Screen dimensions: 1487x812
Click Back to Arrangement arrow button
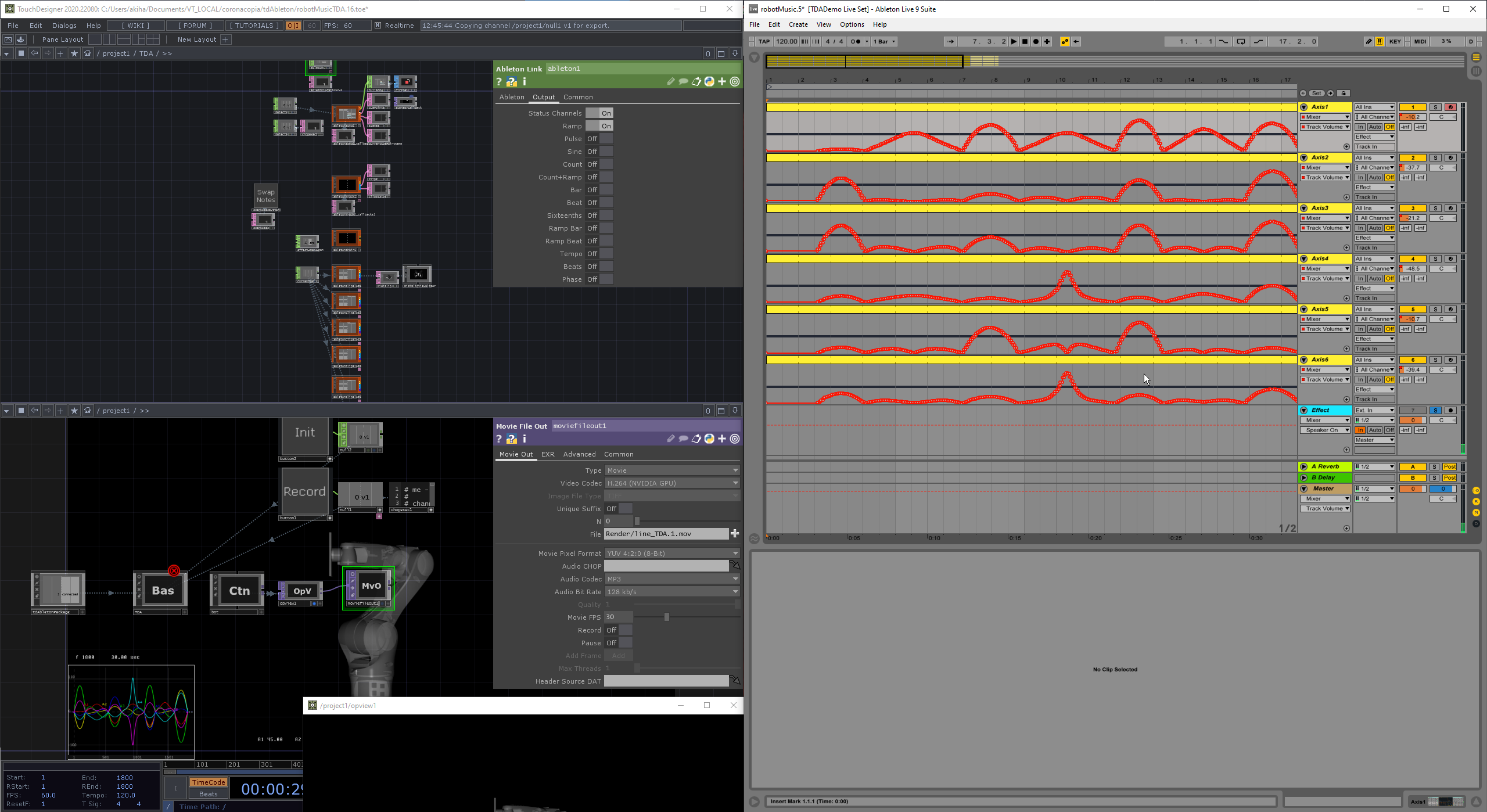(1076, 41)
